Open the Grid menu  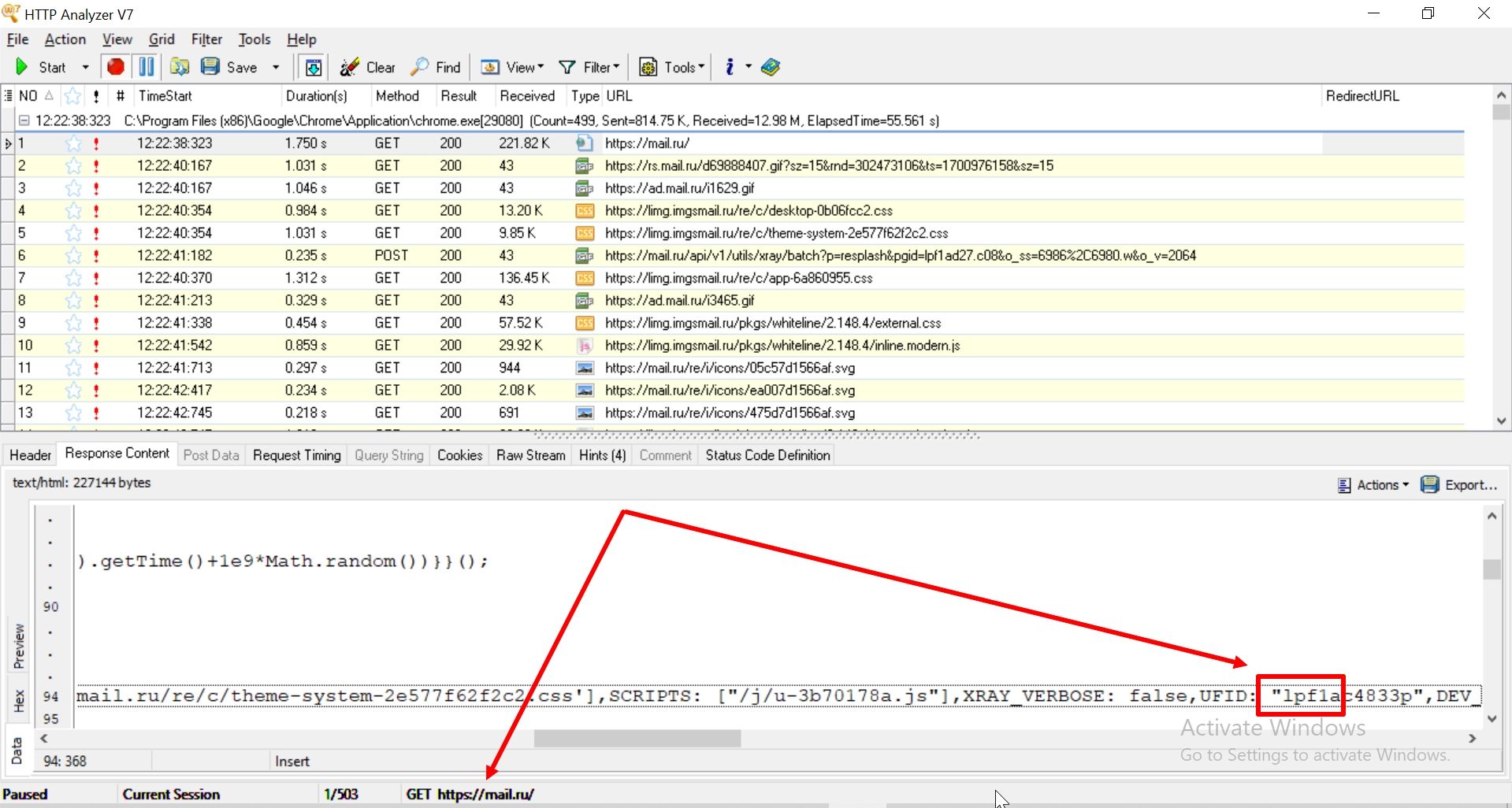162,39
